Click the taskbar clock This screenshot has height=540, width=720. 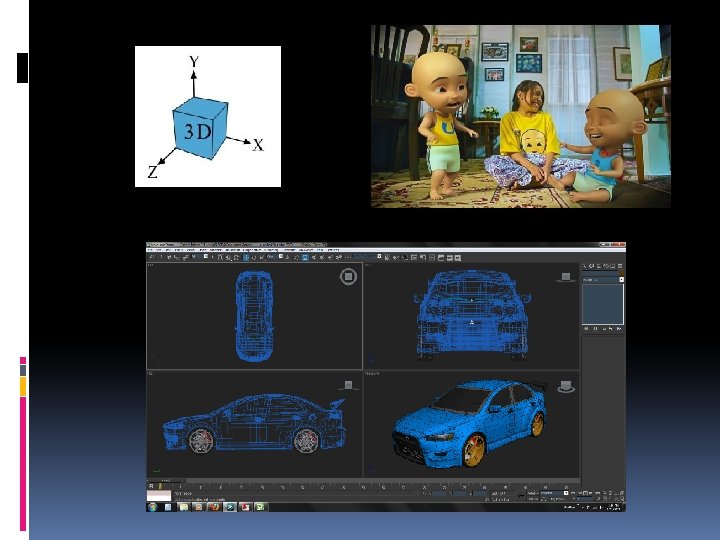[x=615, y=507]
